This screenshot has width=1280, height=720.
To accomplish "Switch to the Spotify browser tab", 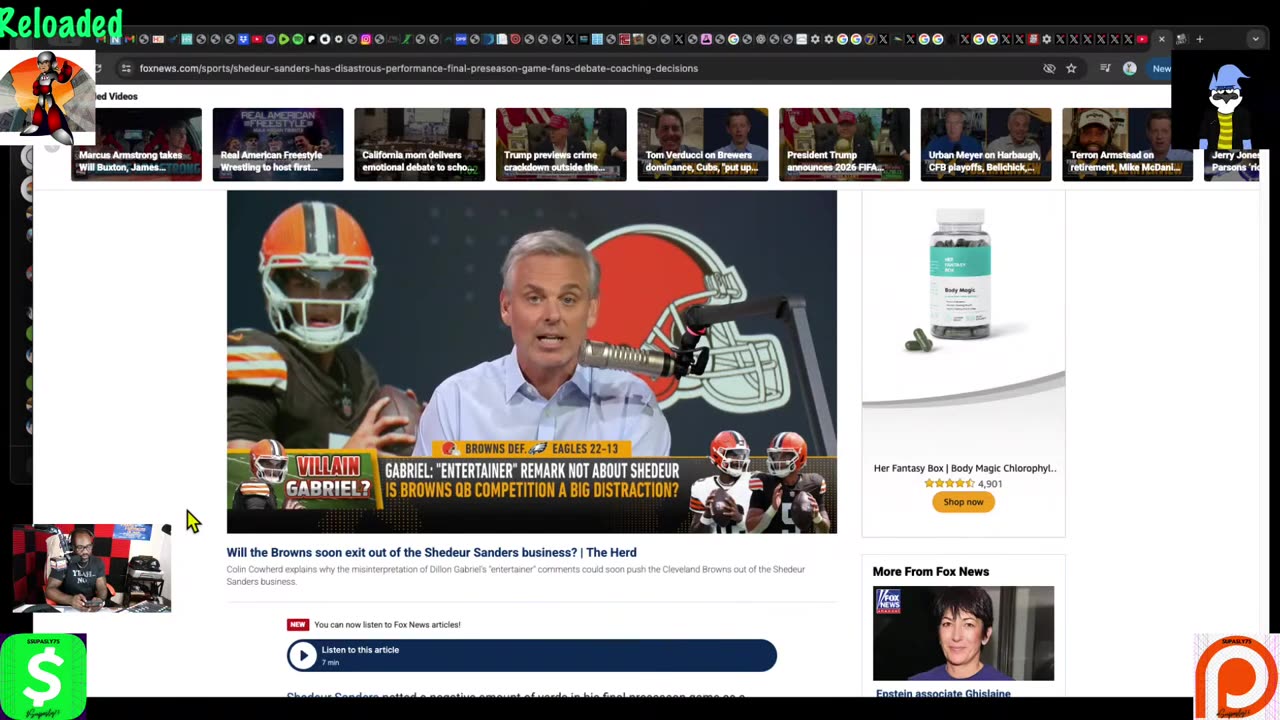I will click(297, 39).
